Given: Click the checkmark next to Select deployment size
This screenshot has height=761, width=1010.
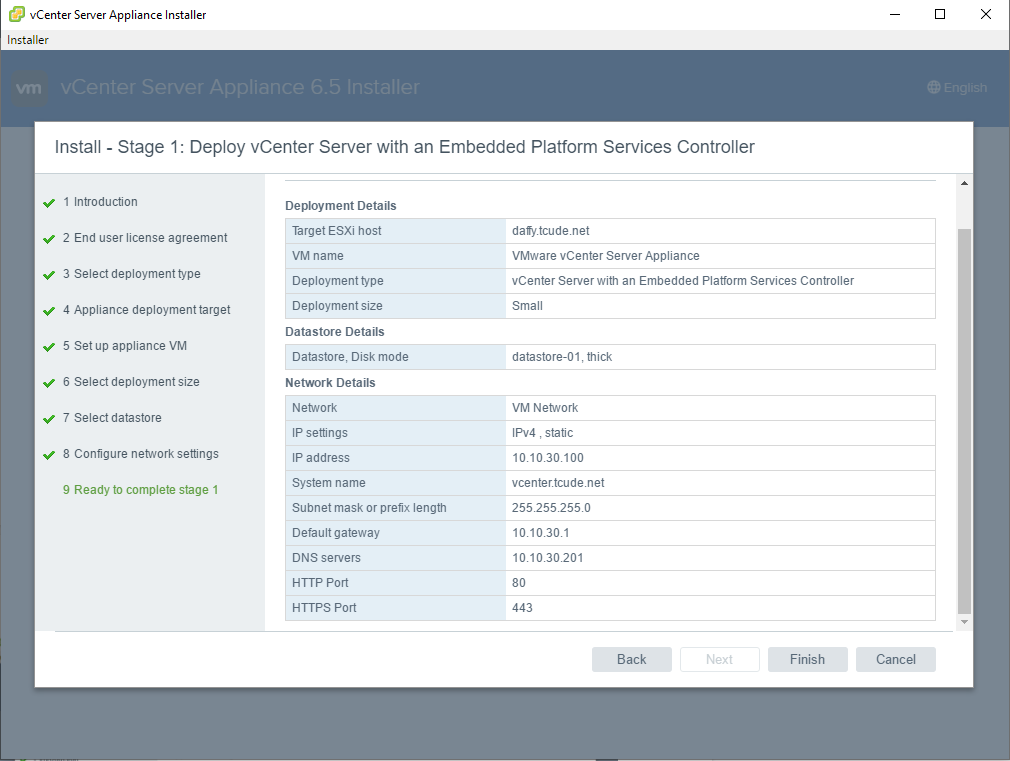Looking at the screenshot, I should coord(49,383).
